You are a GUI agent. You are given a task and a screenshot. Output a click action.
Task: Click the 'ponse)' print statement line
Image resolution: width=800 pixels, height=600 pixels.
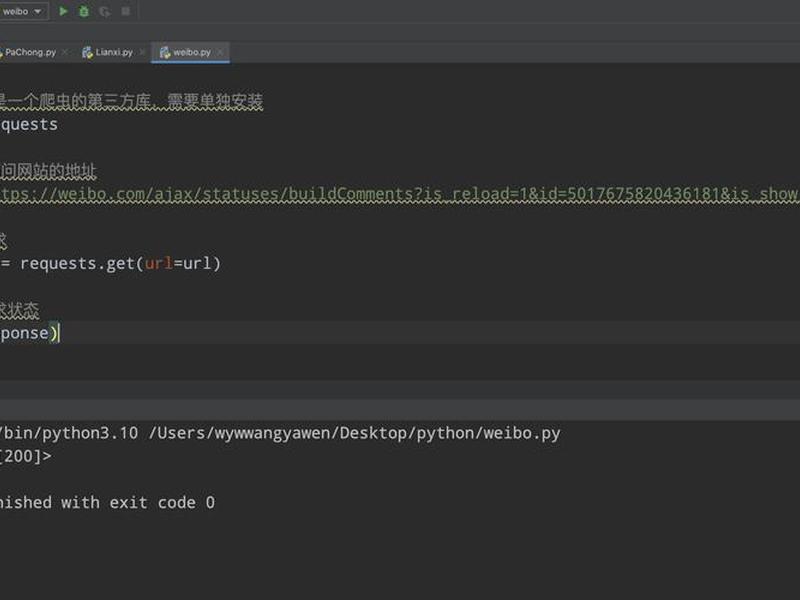[30, 333]
